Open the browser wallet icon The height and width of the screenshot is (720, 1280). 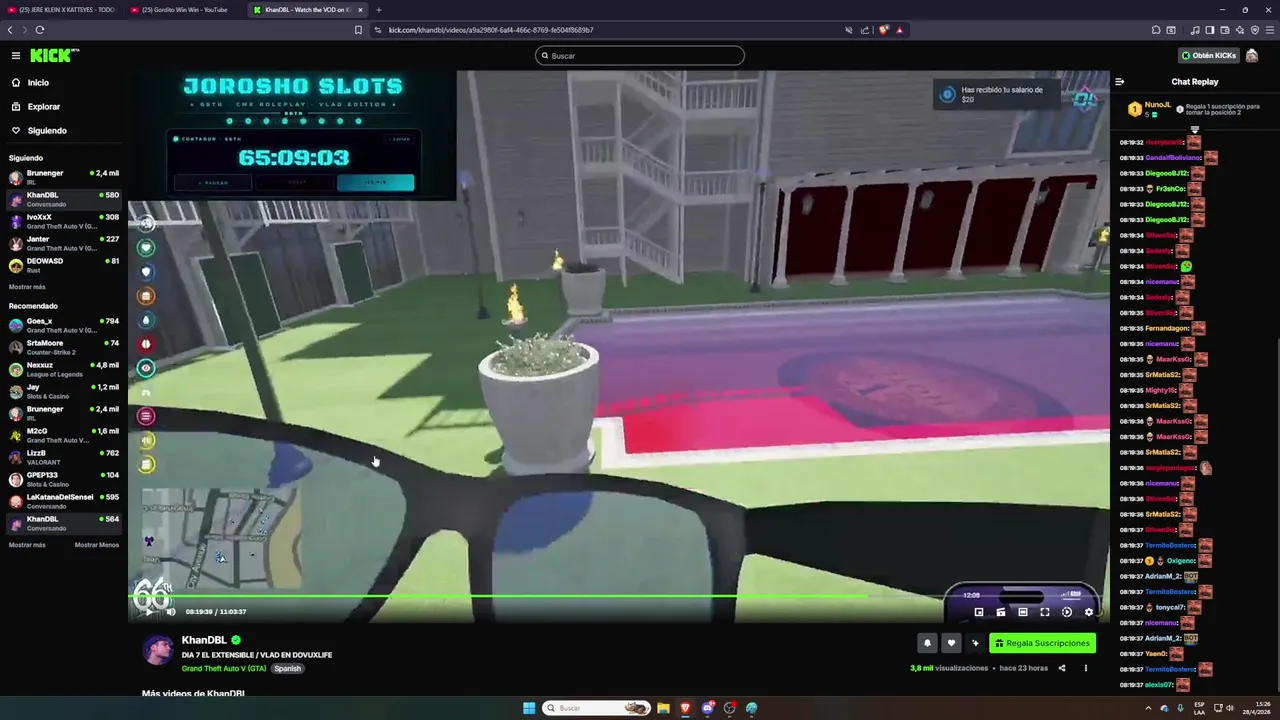1225,30
